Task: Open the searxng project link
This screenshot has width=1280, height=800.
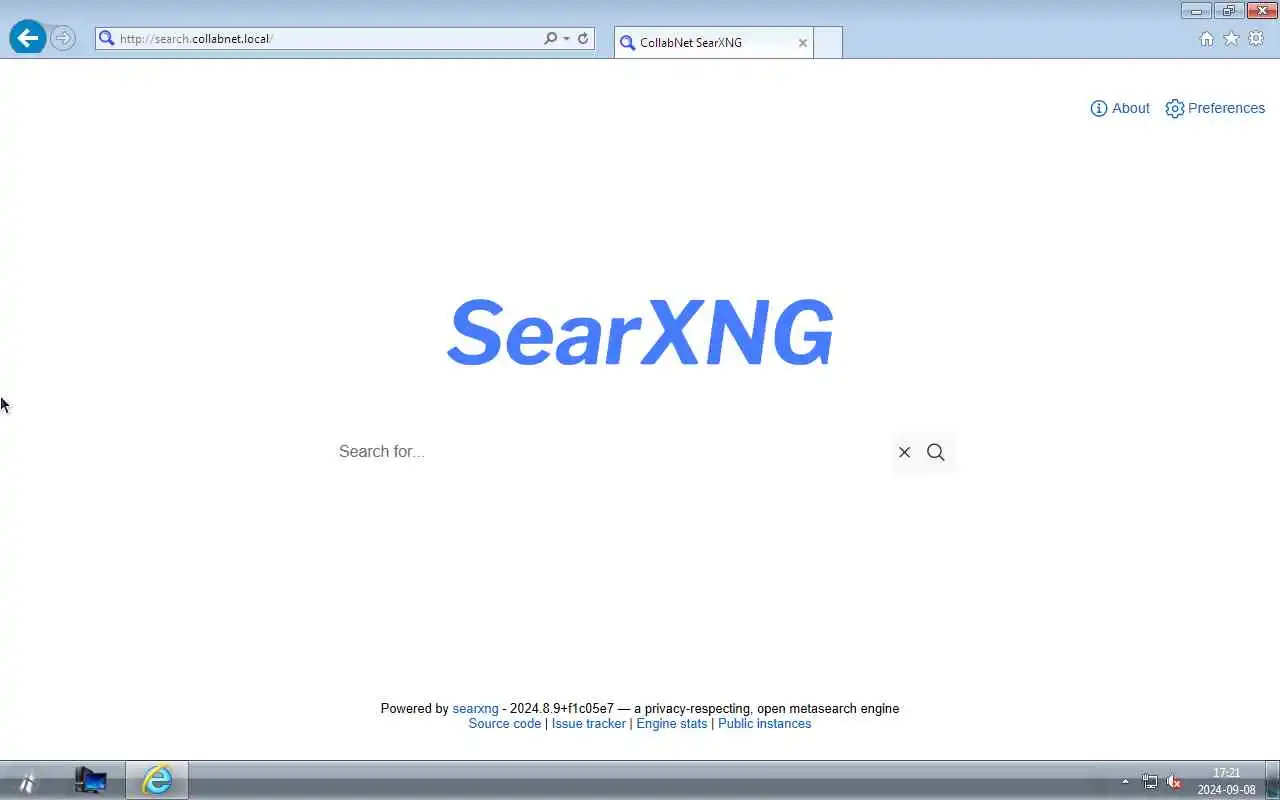Action: (x=475, y=708)
